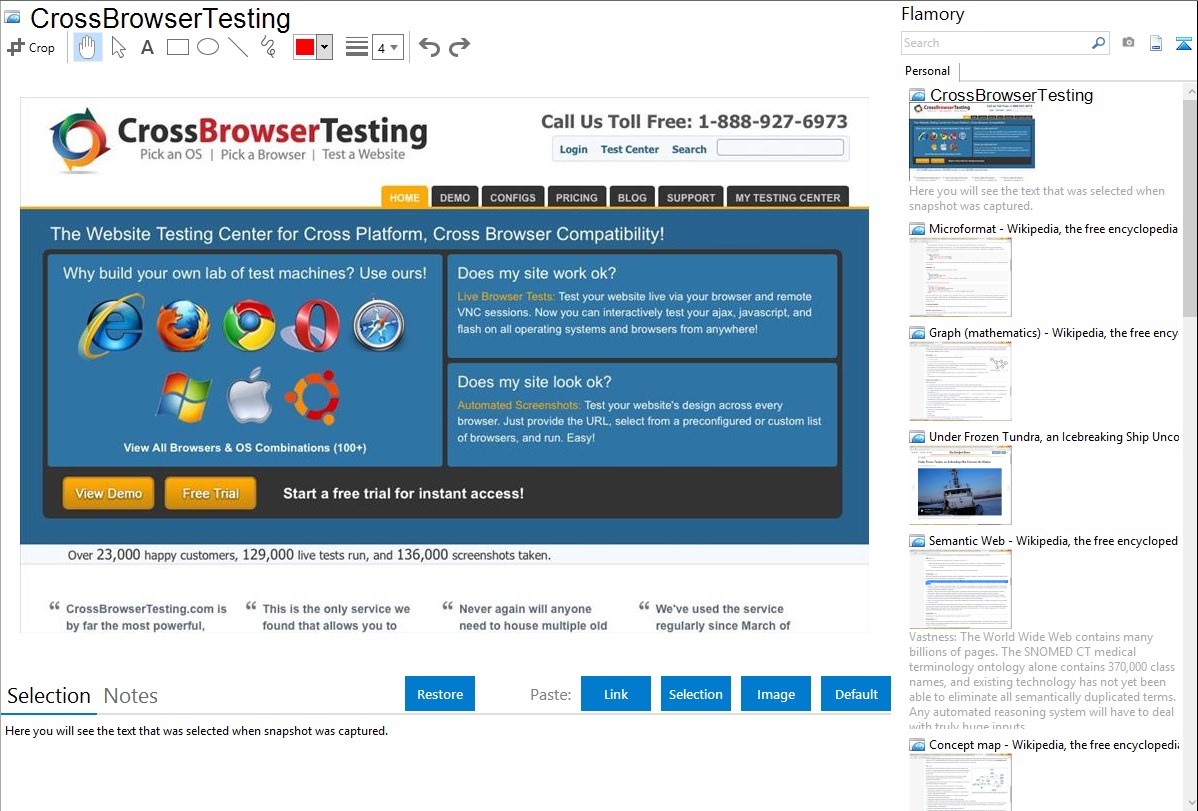The image size is (1198, 811).
Task: Click the Internet Explorer browser icon
Action: click(x=112, y=326)
